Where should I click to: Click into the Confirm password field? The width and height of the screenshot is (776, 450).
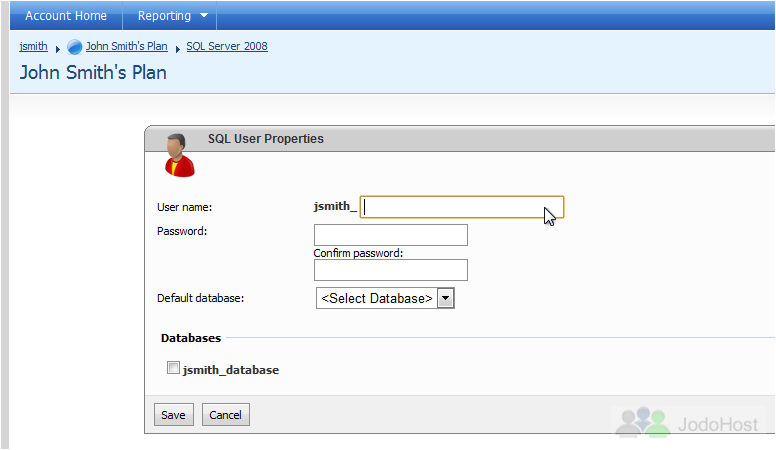(390, 270)
